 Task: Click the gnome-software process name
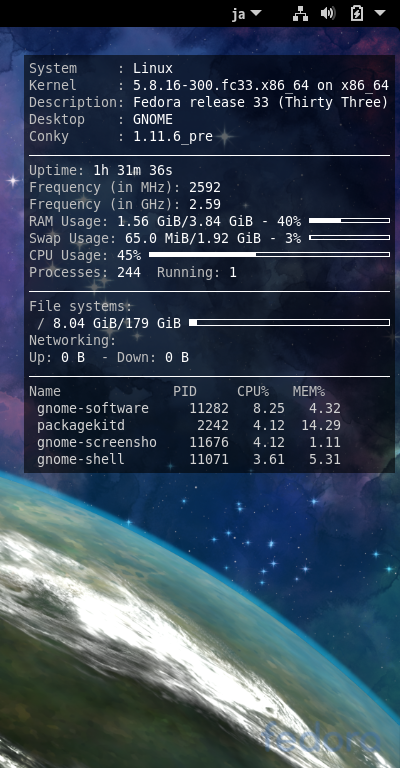click(x=93, y=408)
